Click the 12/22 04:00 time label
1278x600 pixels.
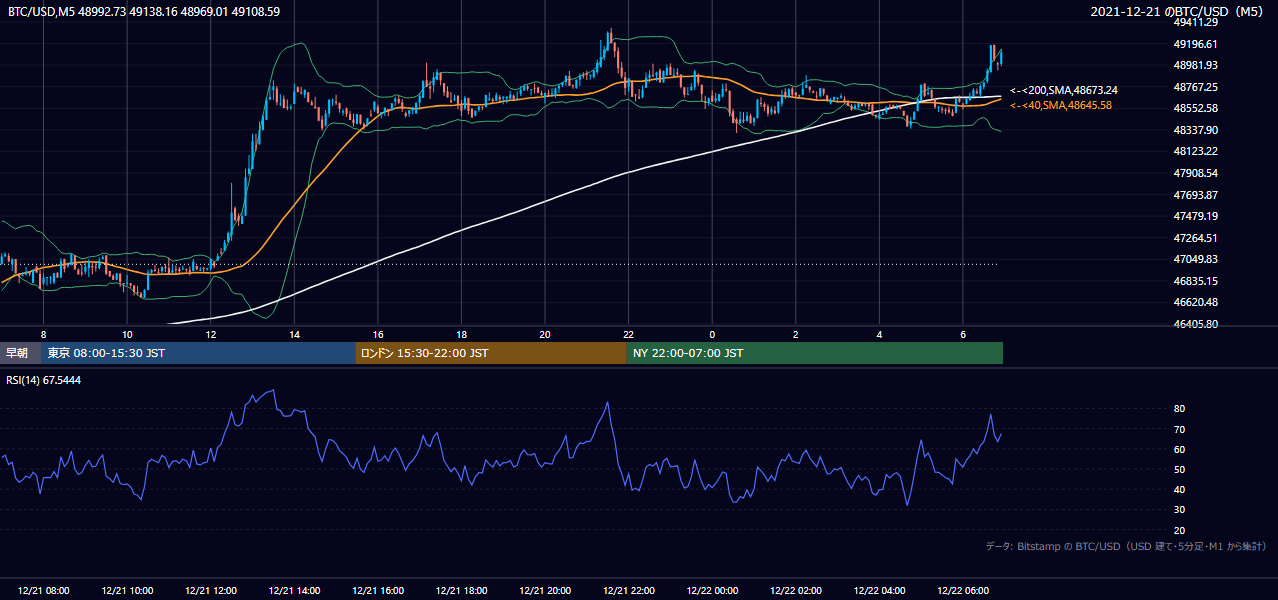pyautogui.click(x=879, y=591)
